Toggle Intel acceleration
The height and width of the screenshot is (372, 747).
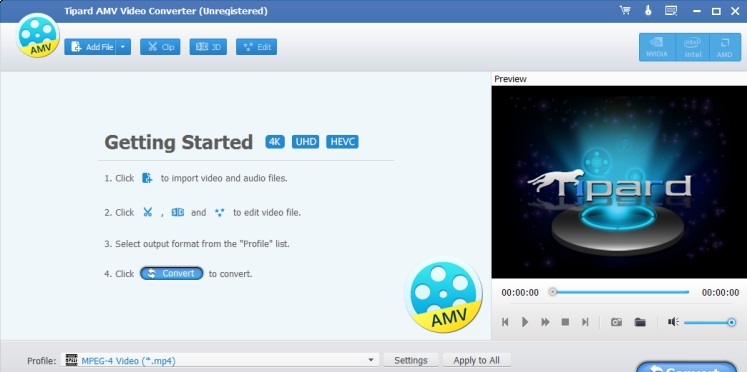point(693,47)
